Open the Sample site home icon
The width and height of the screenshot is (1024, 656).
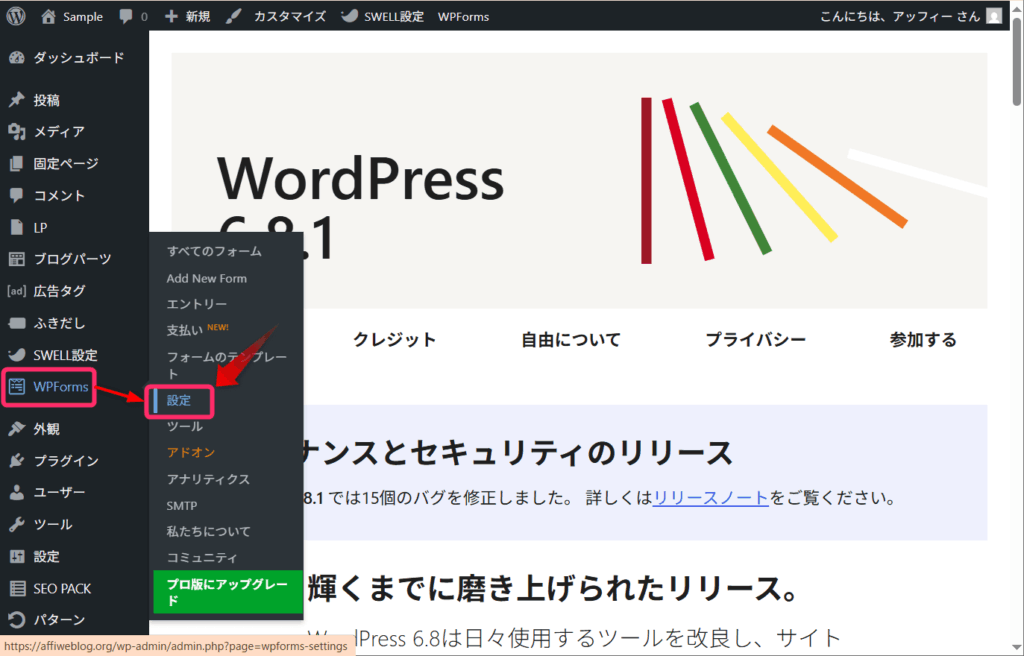point(48,16)
